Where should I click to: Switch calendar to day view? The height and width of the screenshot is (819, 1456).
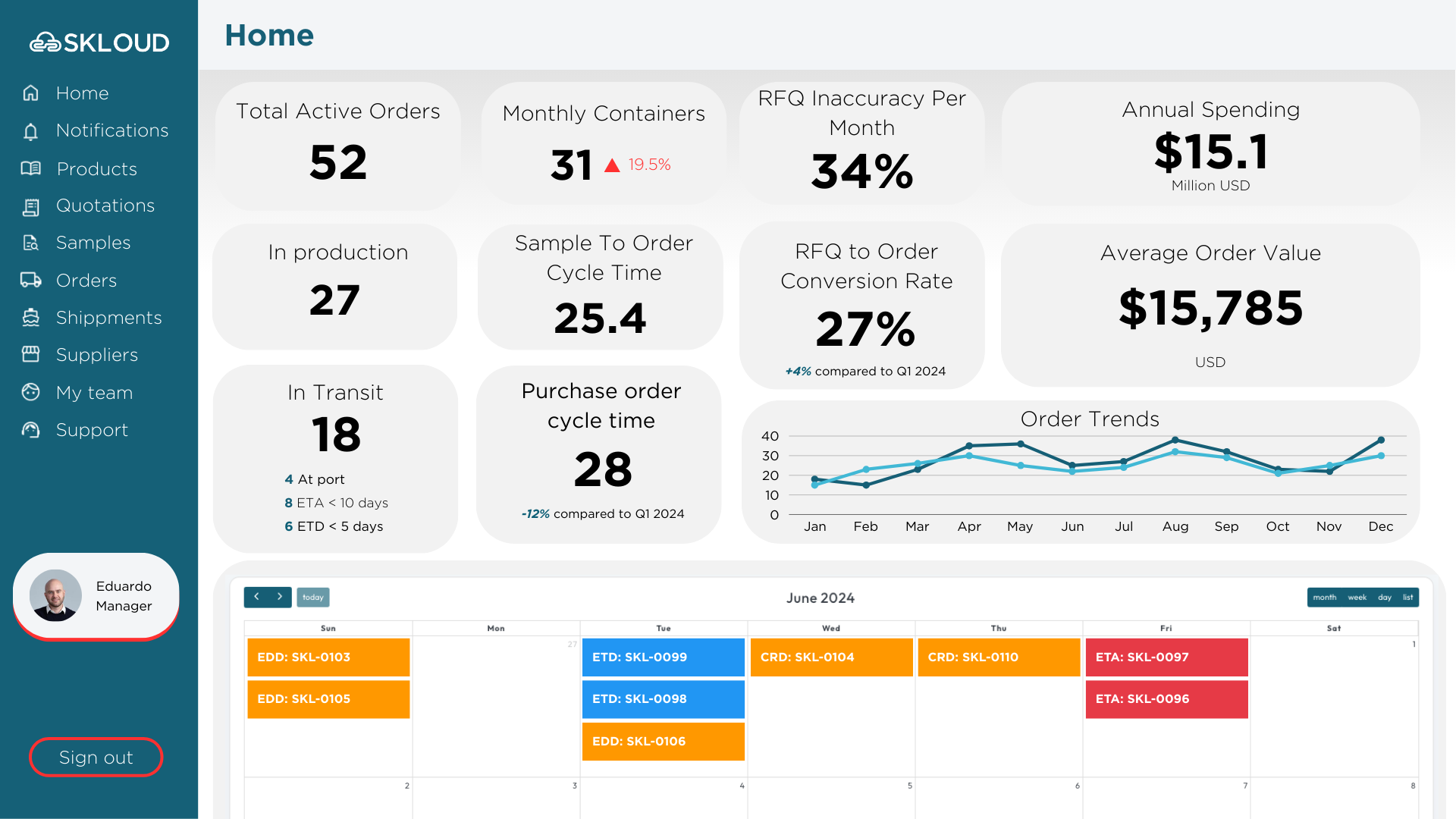pyautogui.click(x=1385, y=598)
